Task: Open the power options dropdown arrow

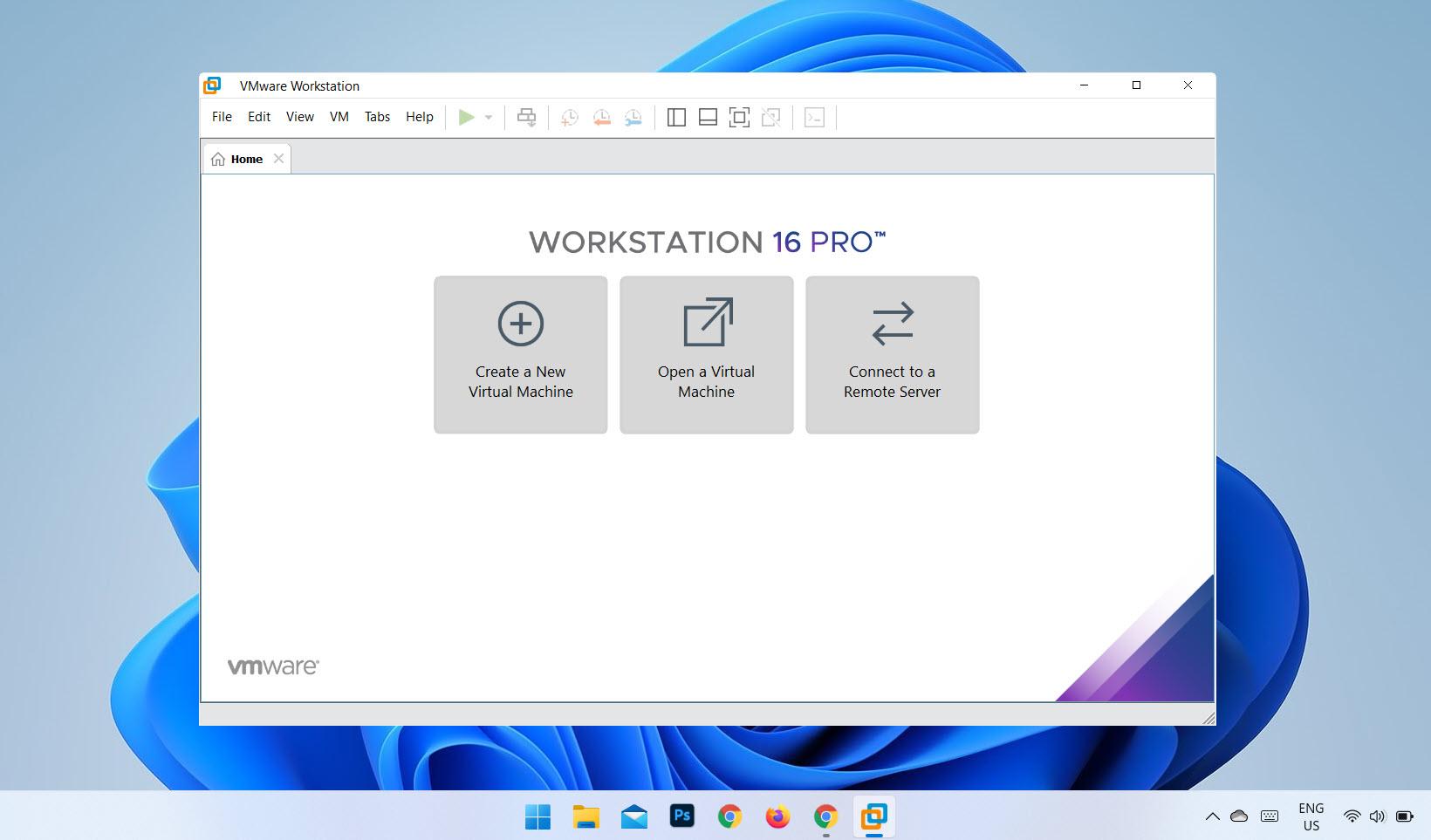Action: [489, 117]
